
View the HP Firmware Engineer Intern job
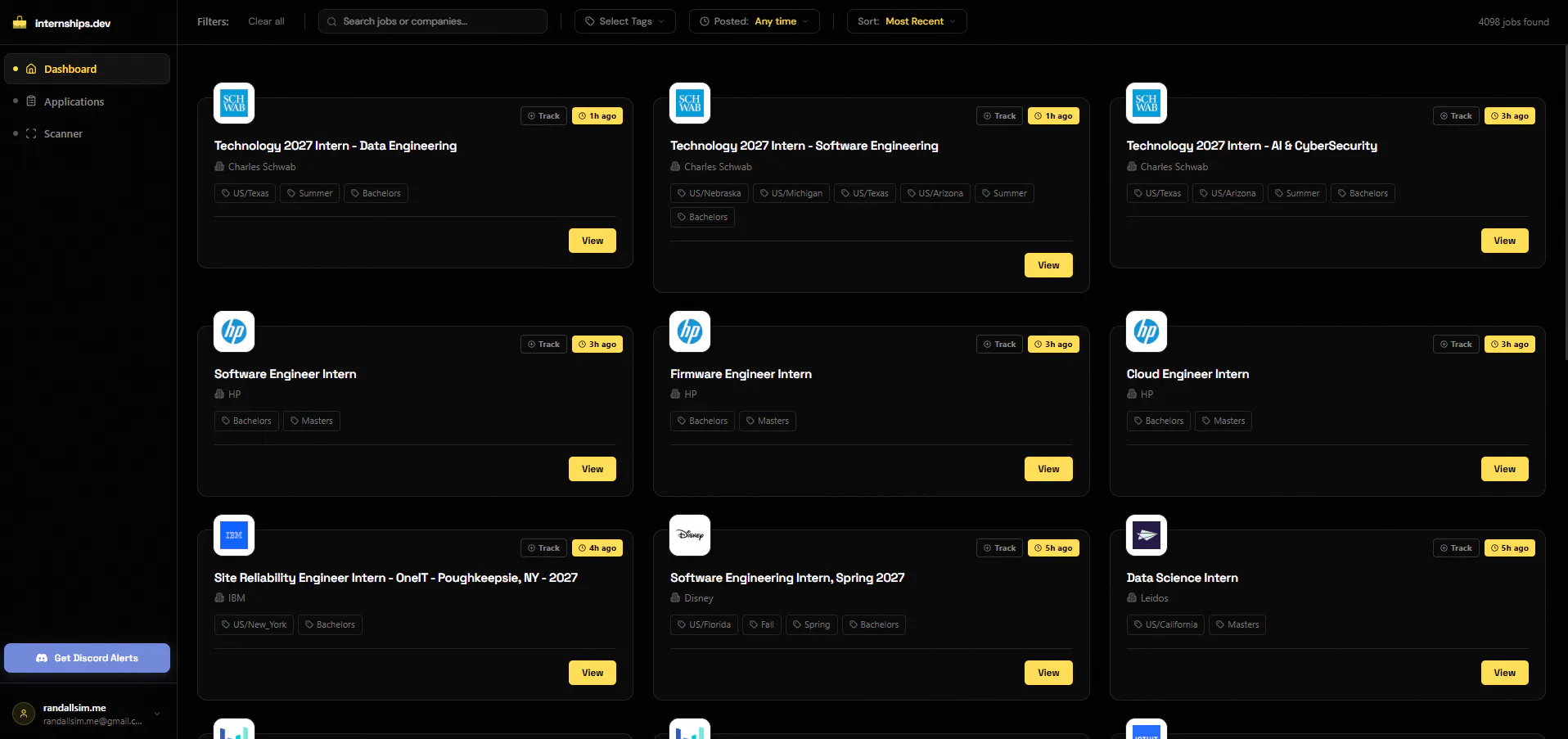[x=1048, y=469]
